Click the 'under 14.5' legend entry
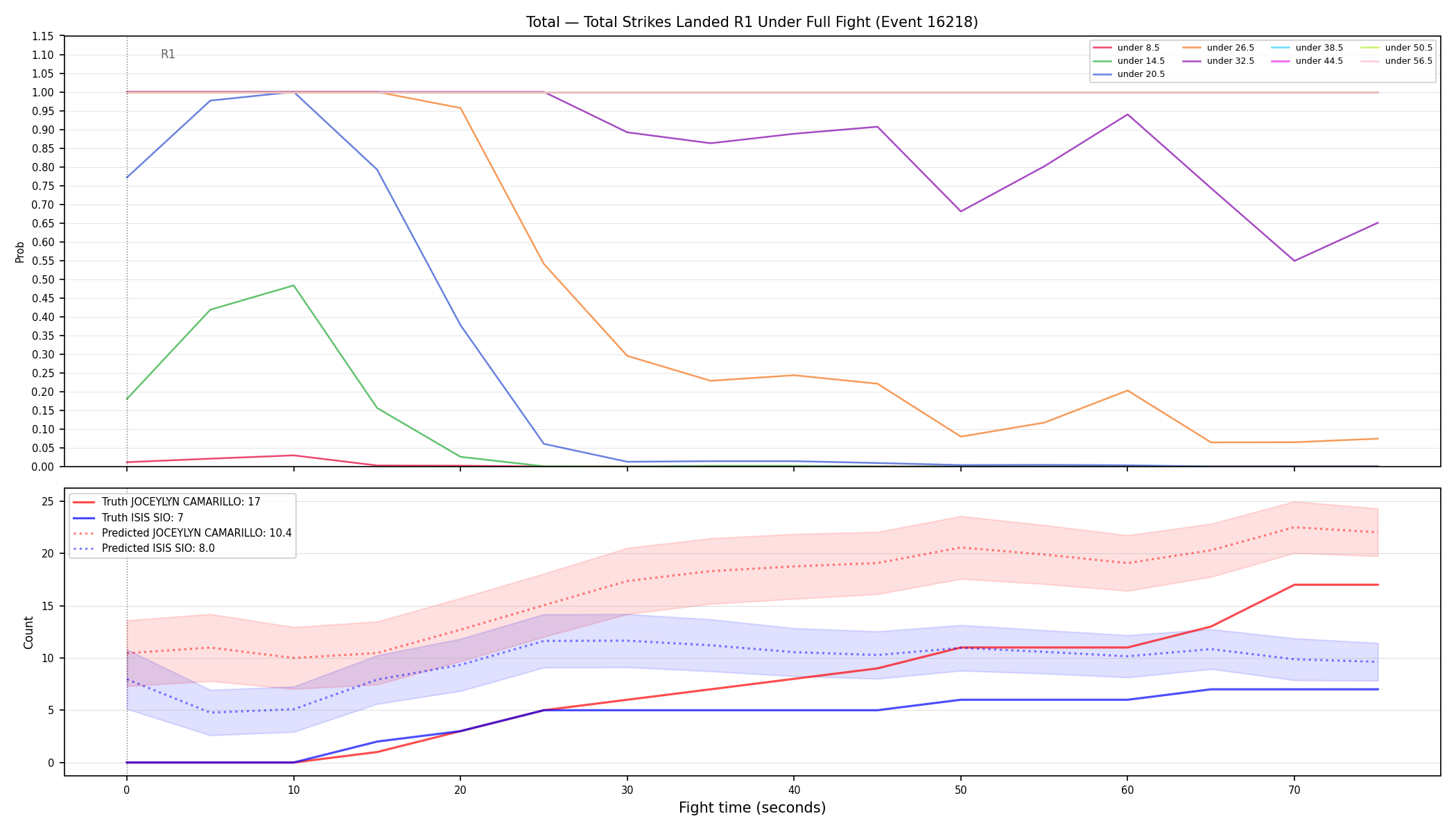 (x=1129, y=61)
